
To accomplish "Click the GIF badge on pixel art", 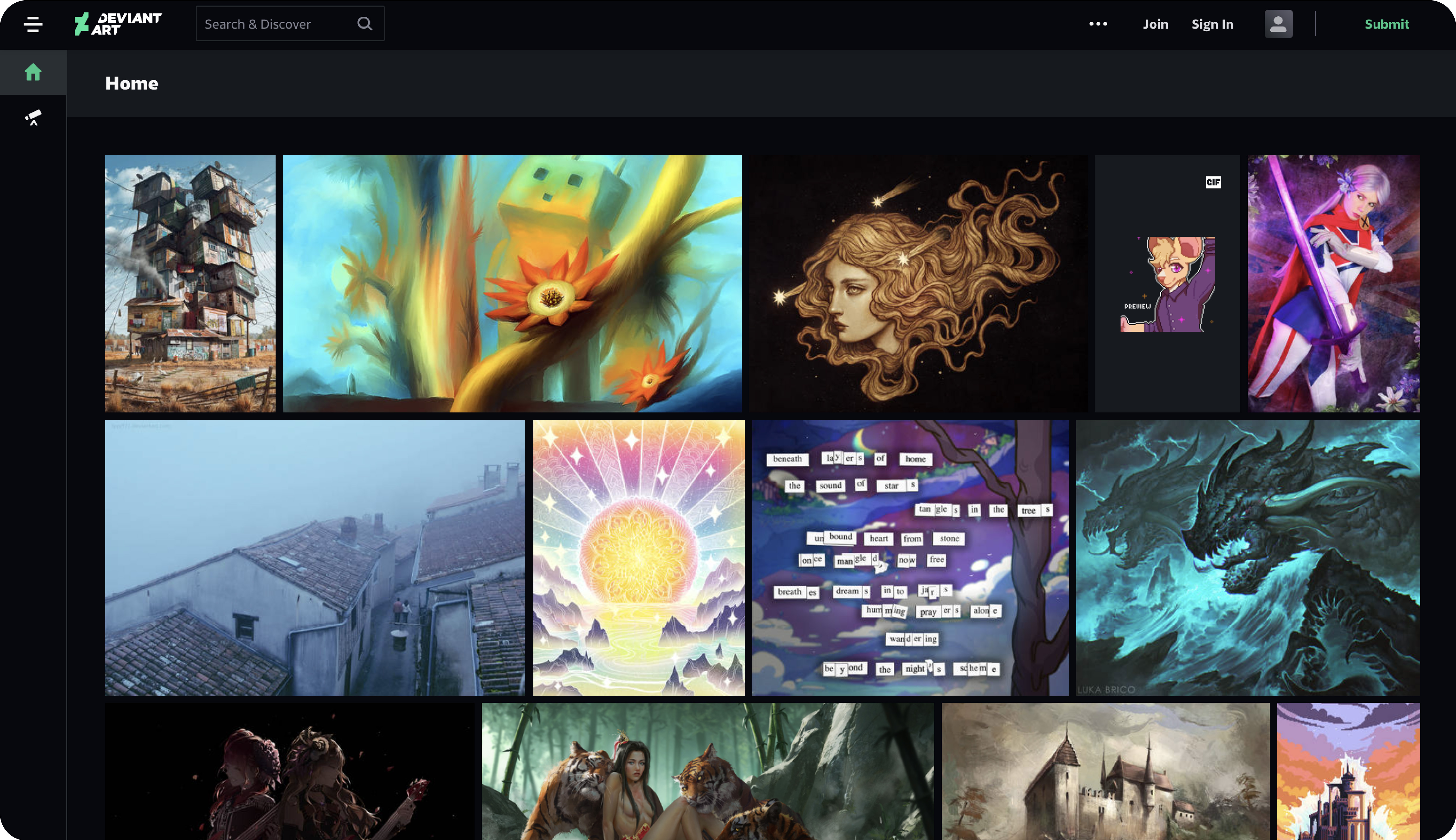I will click(x=1213, y=182).
